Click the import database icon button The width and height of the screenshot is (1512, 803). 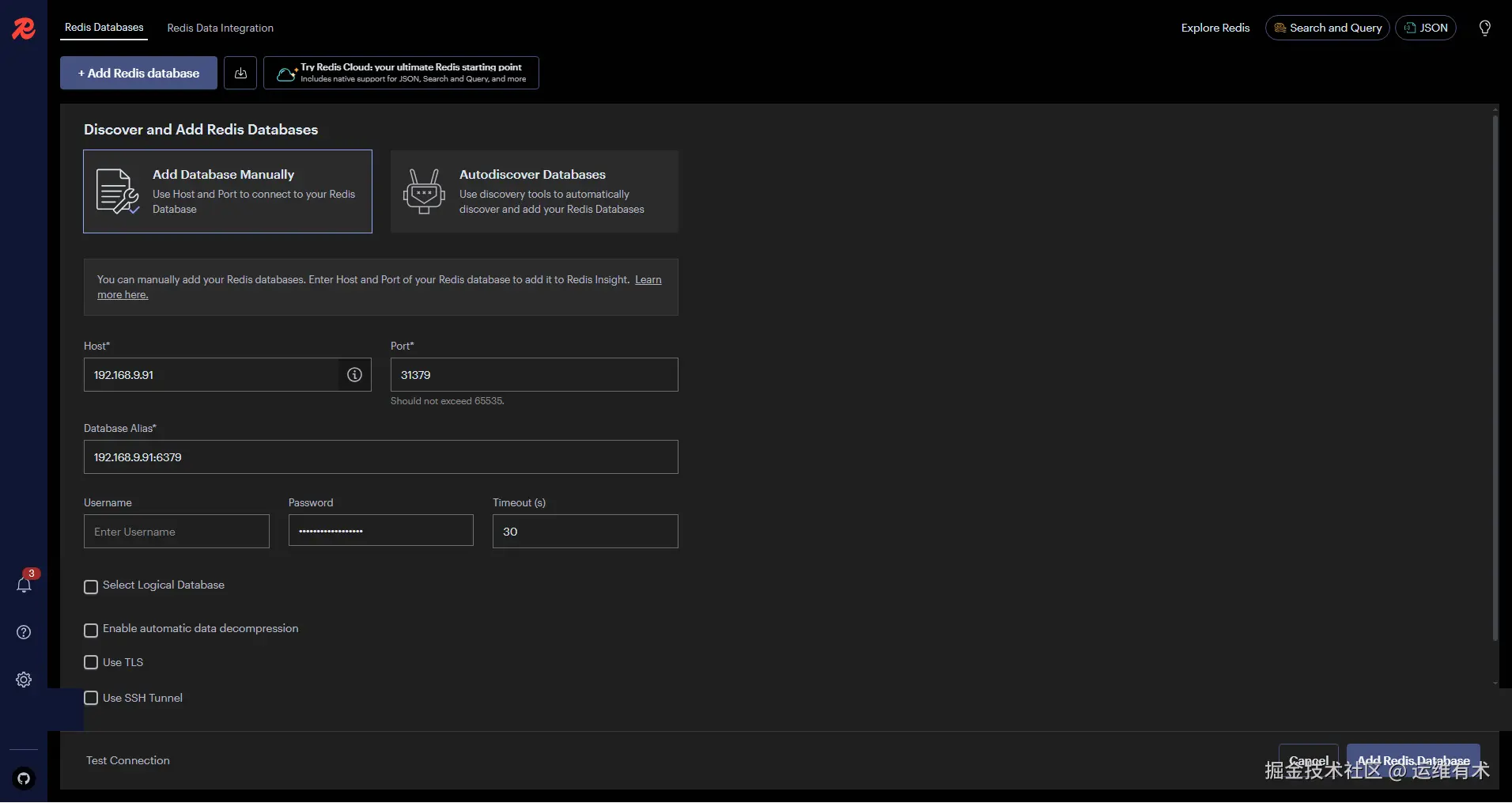(240, 73)
